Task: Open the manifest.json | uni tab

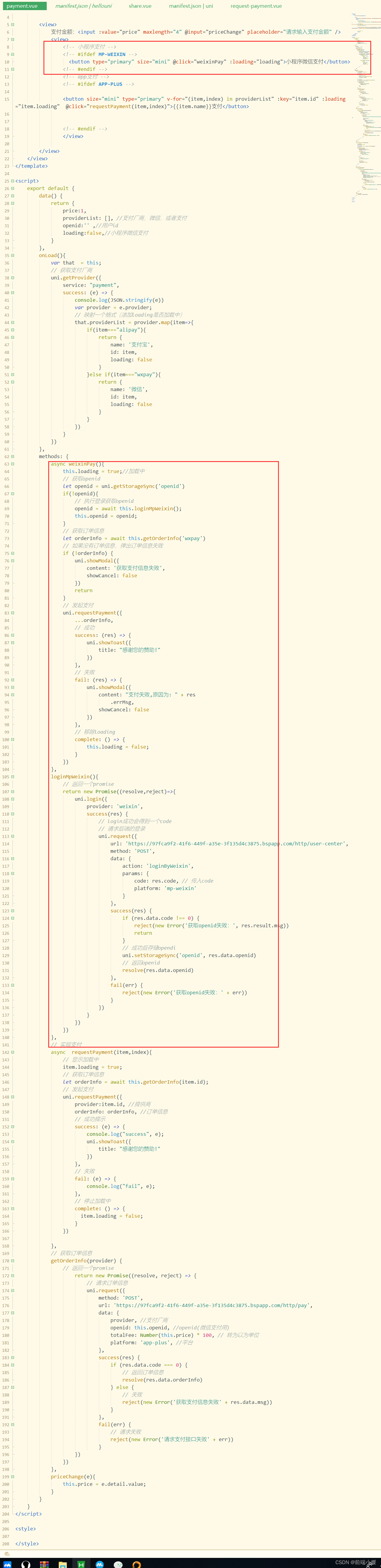Action: coord(191,6)
